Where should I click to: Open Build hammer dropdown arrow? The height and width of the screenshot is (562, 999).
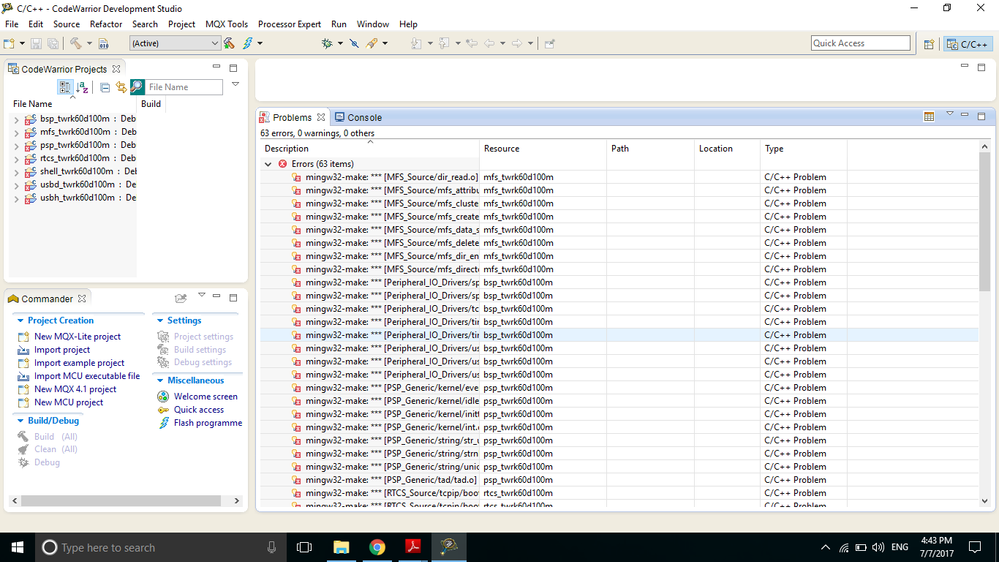89,43
